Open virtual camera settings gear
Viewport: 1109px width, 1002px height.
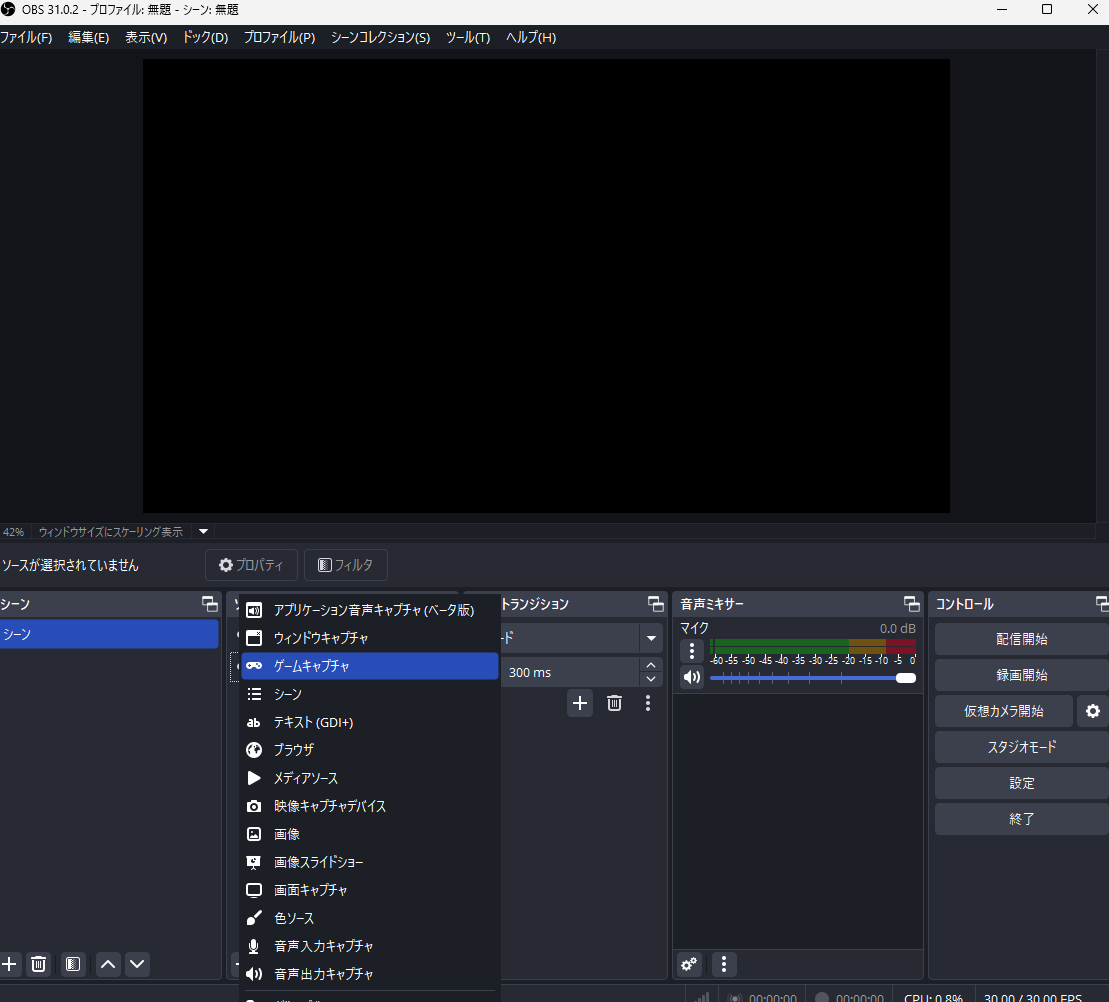[x=1093, y=711]
